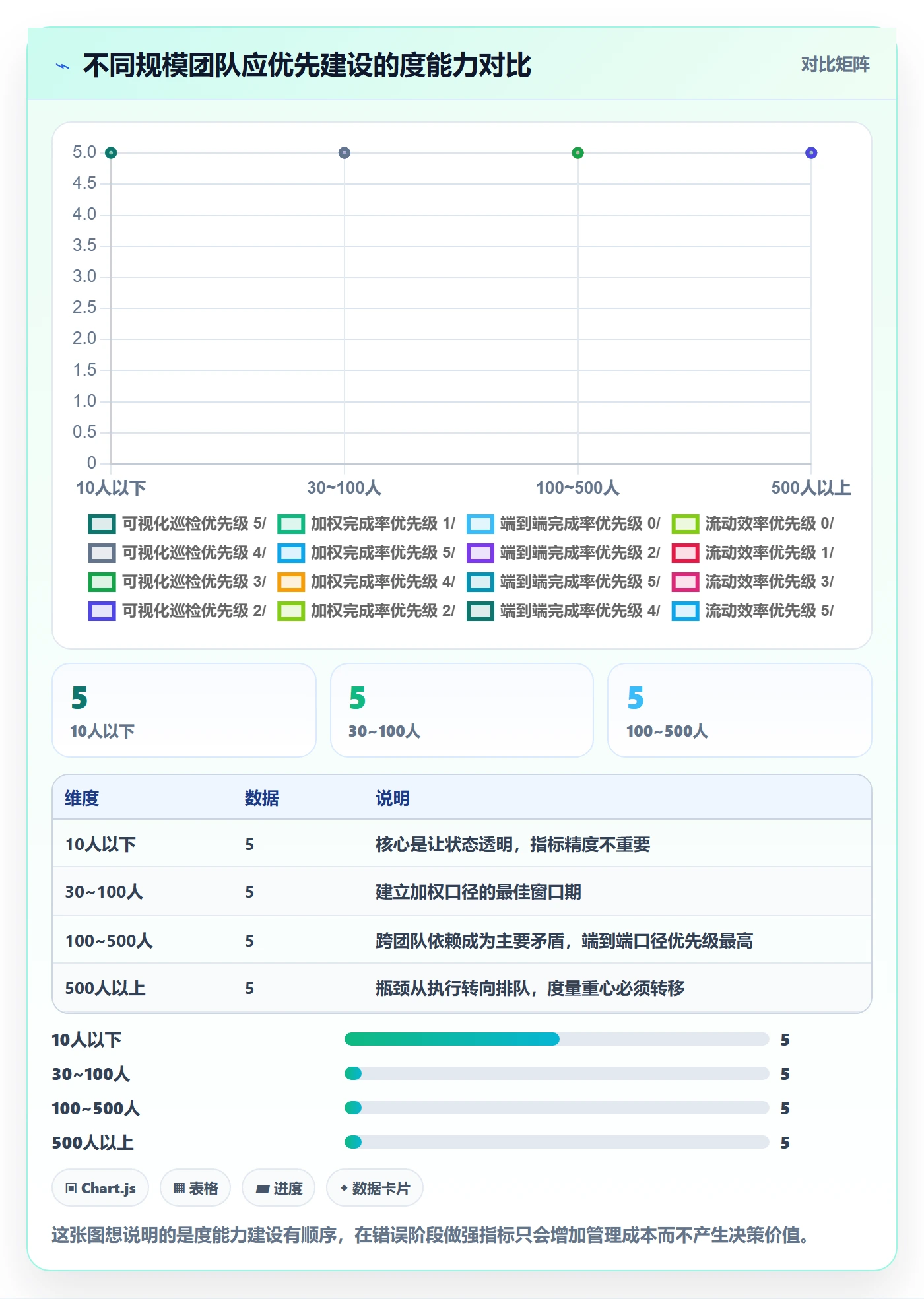Click the 表格 tag
924x1299 pixels.
point(195,1188)
